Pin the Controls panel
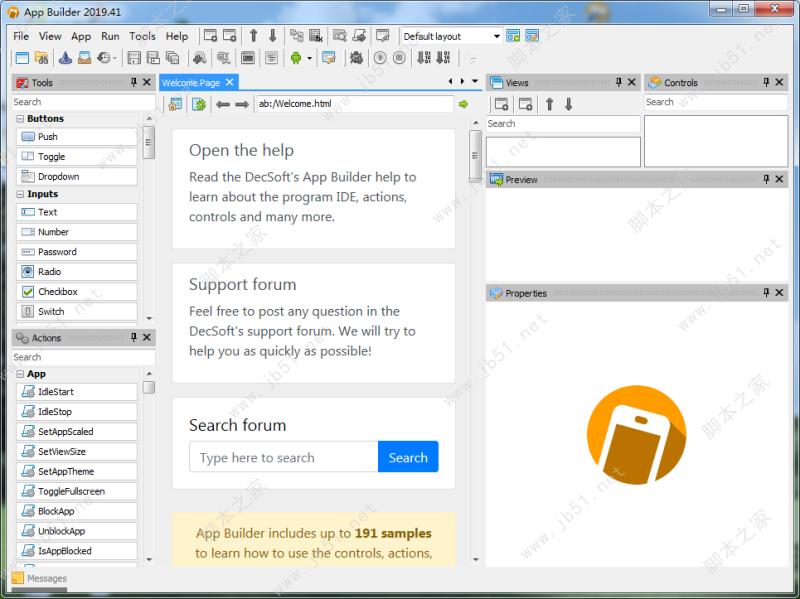The width and height of the screenshot is (800, 599). [766, 82]
